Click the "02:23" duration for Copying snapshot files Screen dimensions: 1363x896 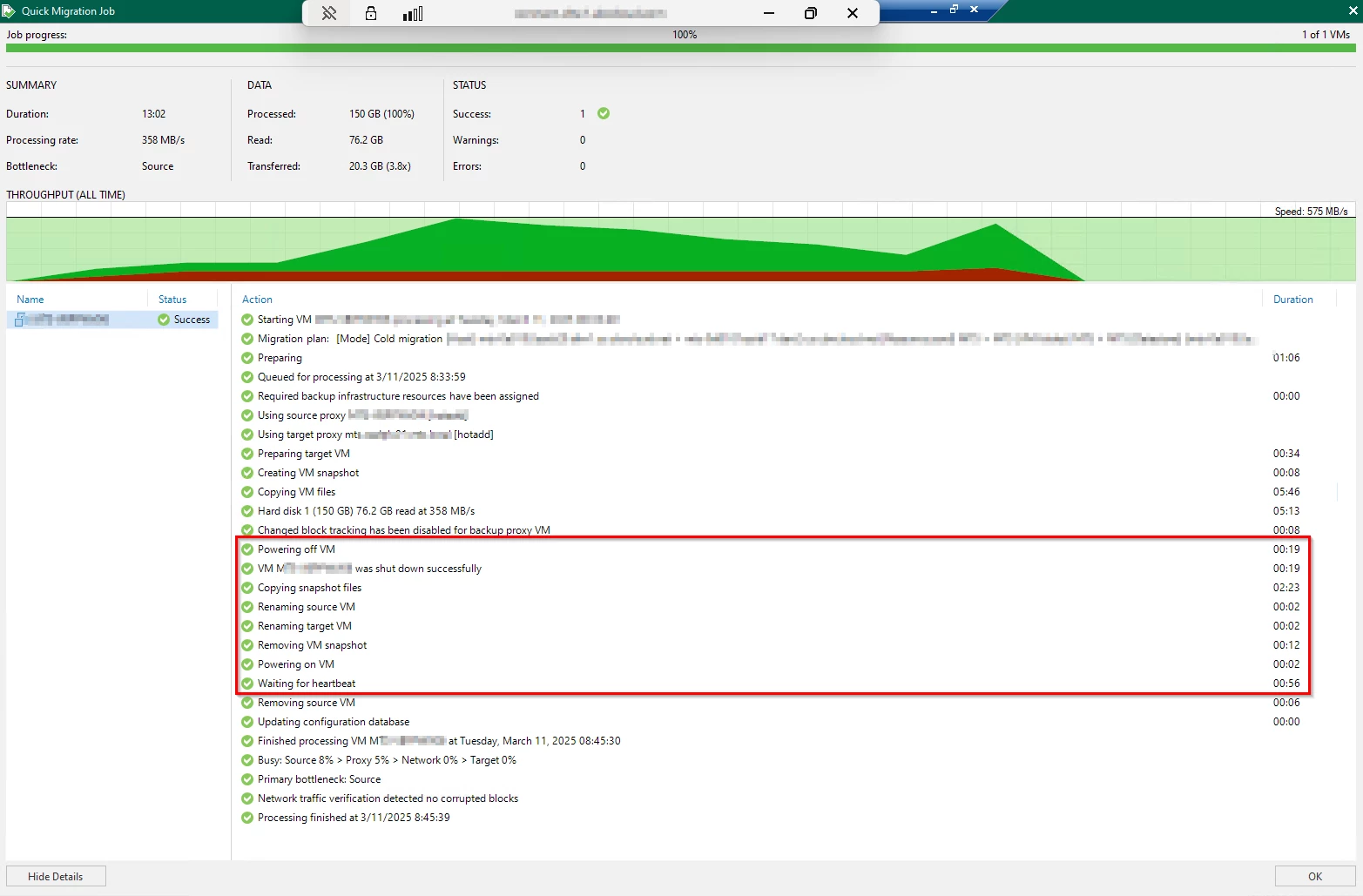tap(1286, 588)
